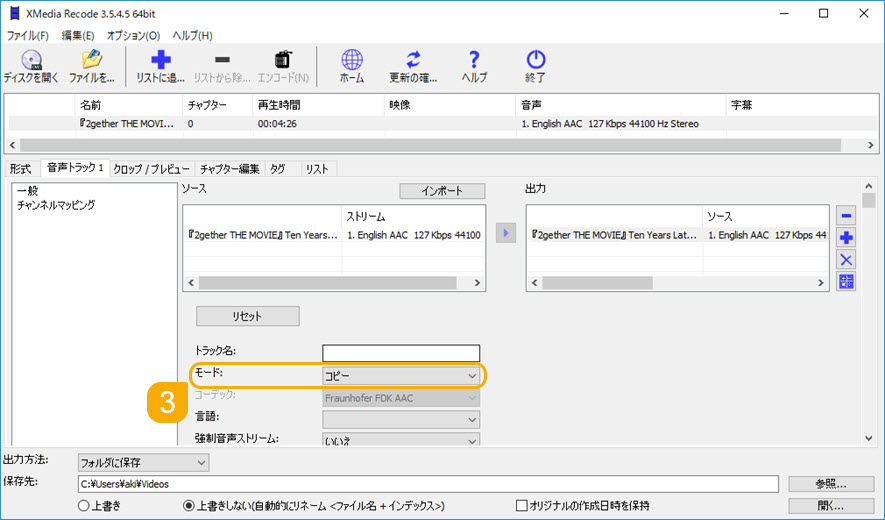Open the モード dropdown set to コピー

(x=401, y=376)
